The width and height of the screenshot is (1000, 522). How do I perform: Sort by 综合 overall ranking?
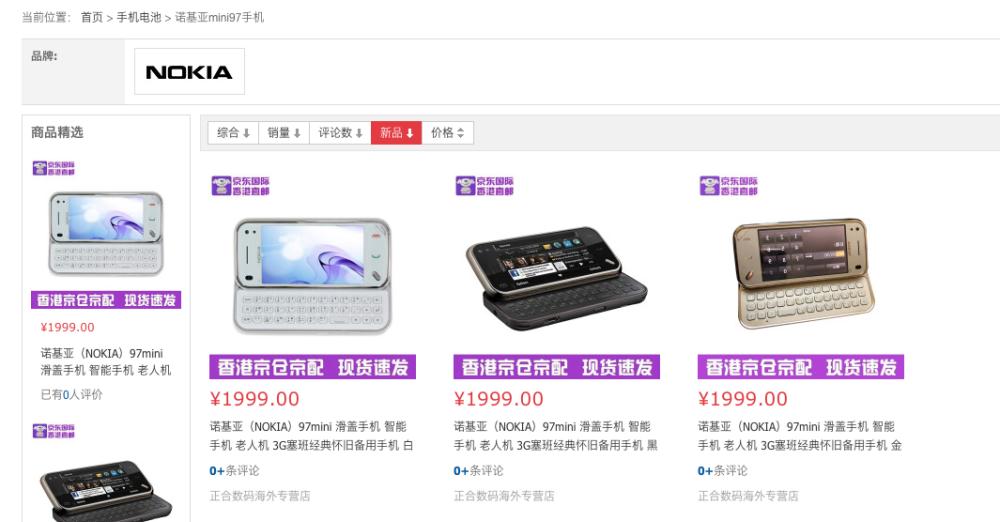click(233, 133)
